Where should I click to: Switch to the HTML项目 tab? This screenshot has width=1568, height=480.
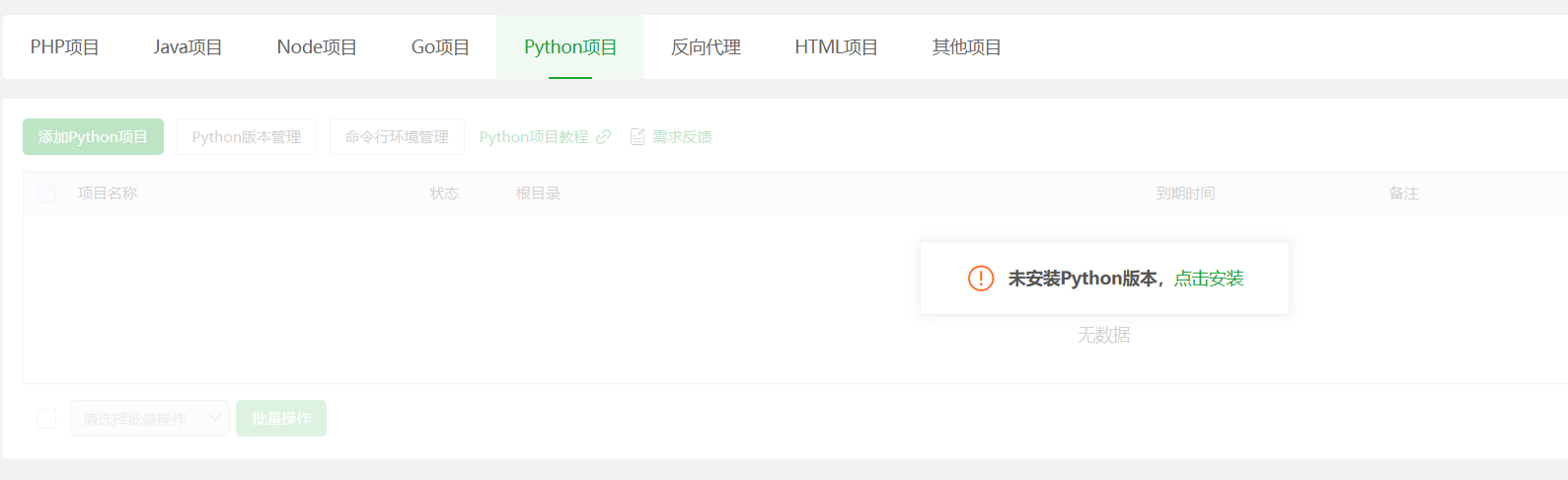[x=836, y=47]
